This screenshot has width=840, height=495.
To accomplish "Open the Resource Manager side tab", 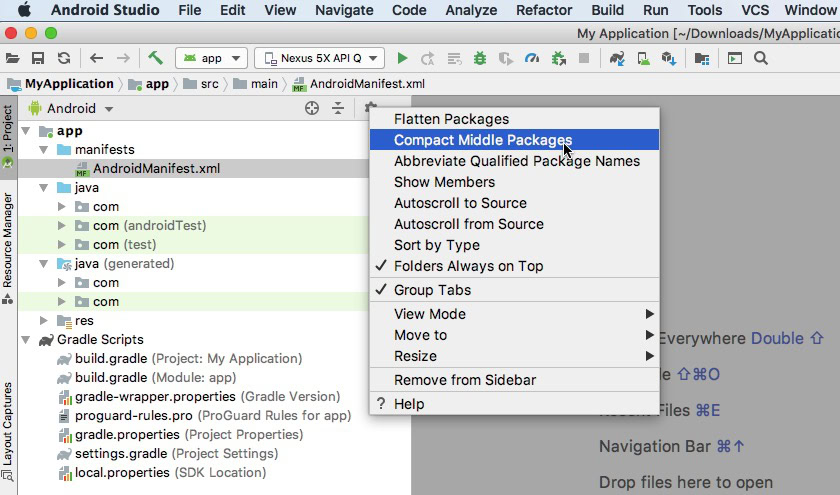I will click(x=8, y=248).
